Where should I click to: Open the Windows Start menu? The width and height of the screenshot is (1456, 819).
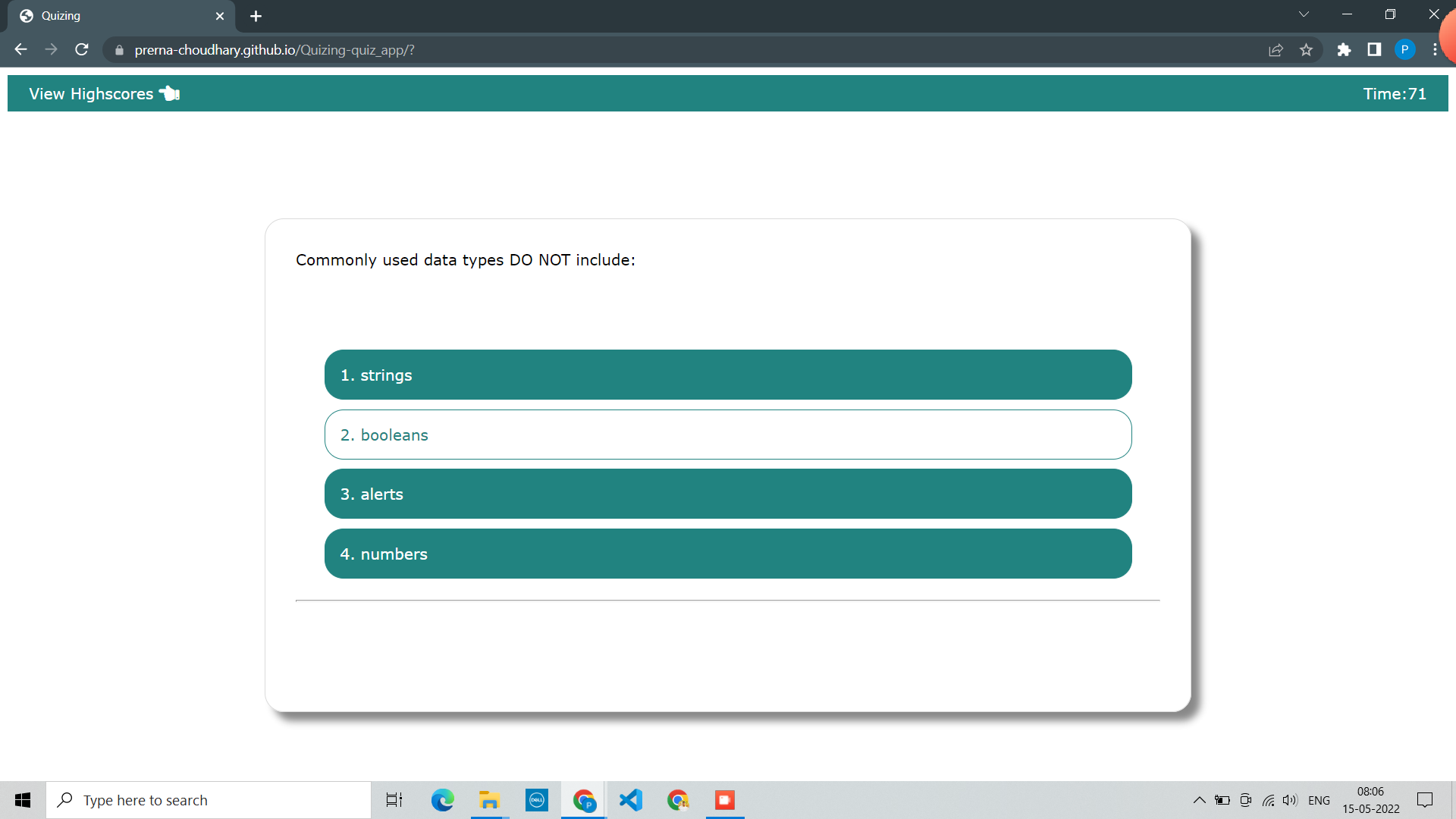click(23, 800)
